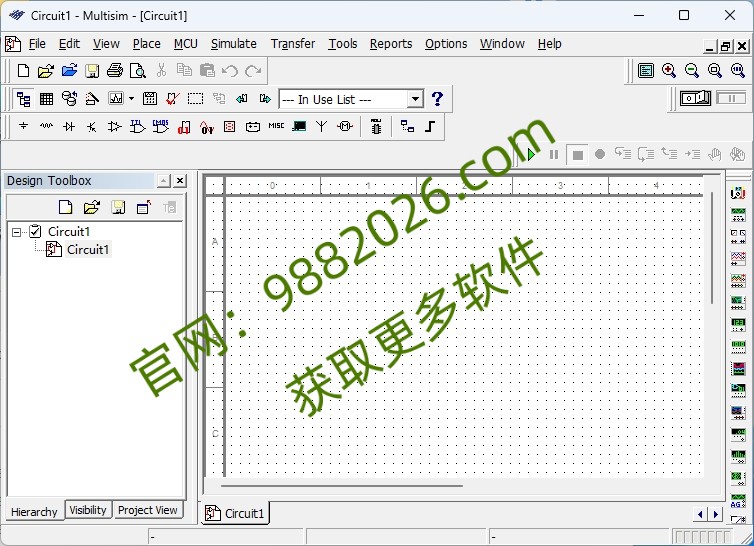Place a bus

[430, 127]
